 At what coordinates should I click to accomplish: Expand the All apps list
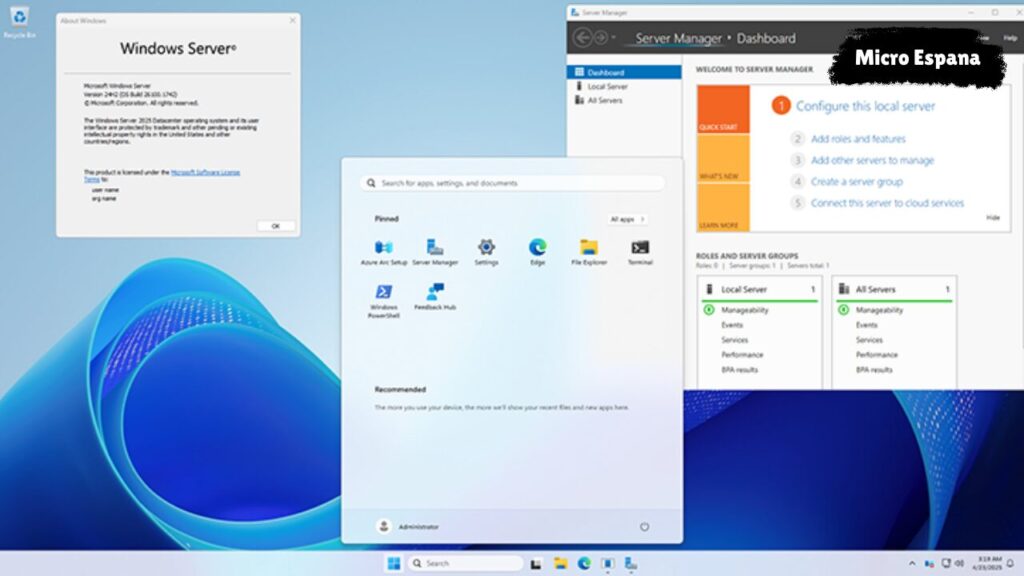pos(626,219)
